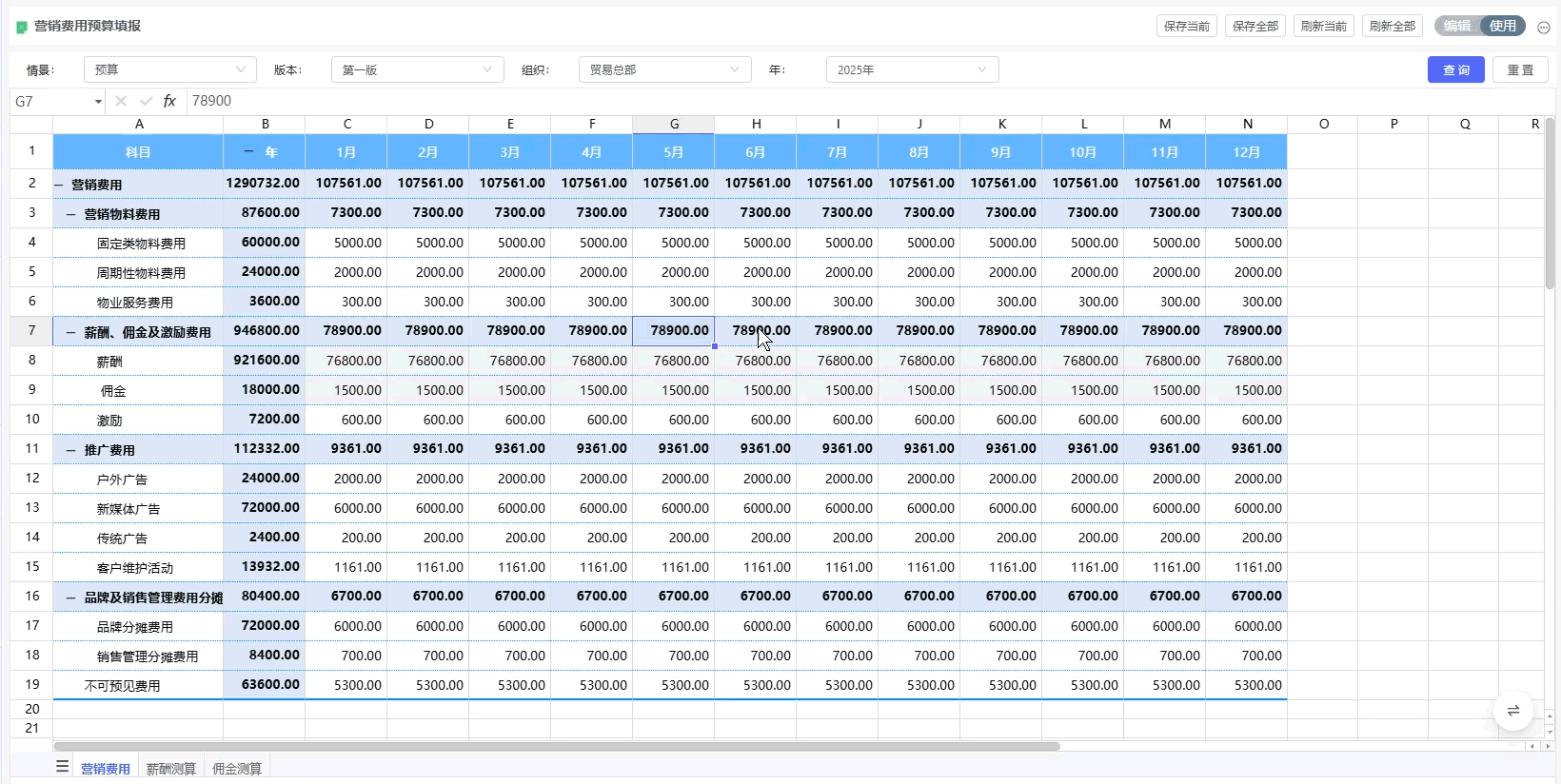Select the 销售管理分摊费用 row label

pyautogui.click(x=148, y=657)
